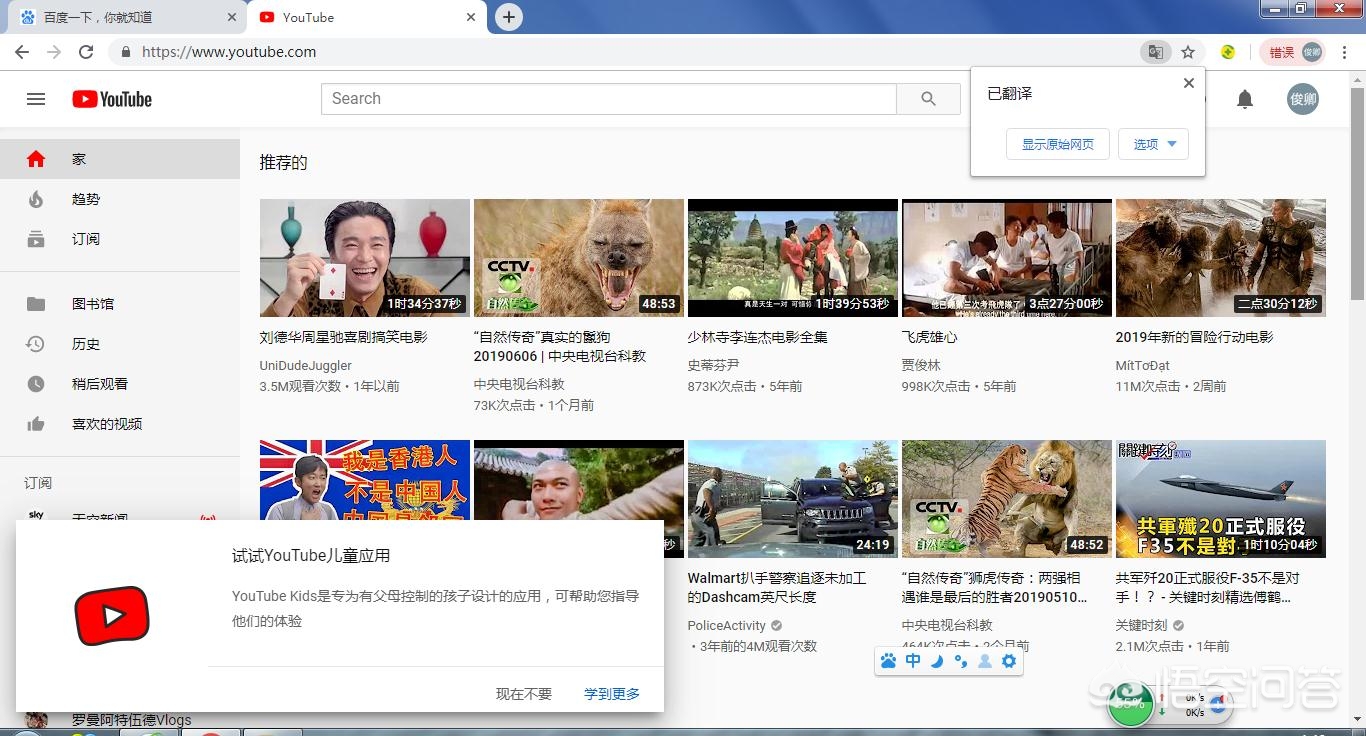Click the YouTube logo
Screen dimensions: 1366x736
(x=112, y=99)
